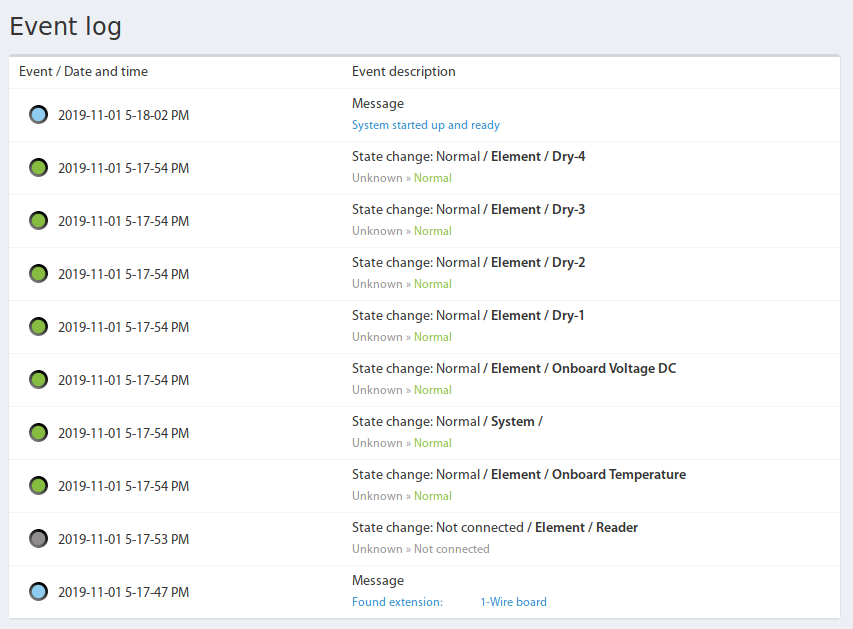853x629 pixels.
Task: Click 'Element / Onboard Voltage DC' event title
Action: [x=584, y=368]
